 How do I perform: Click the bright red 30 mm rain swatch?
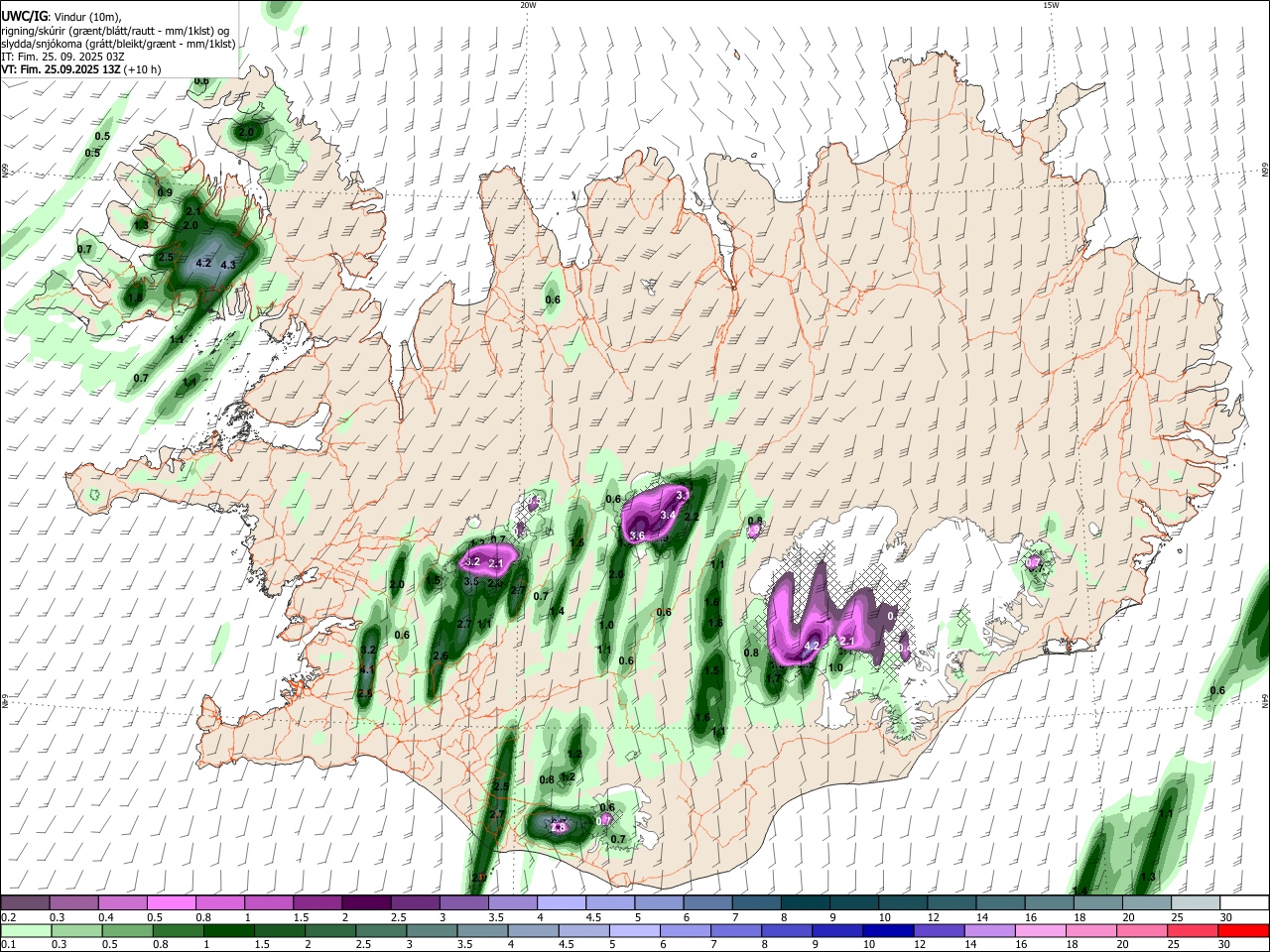tap(1244, 930)
